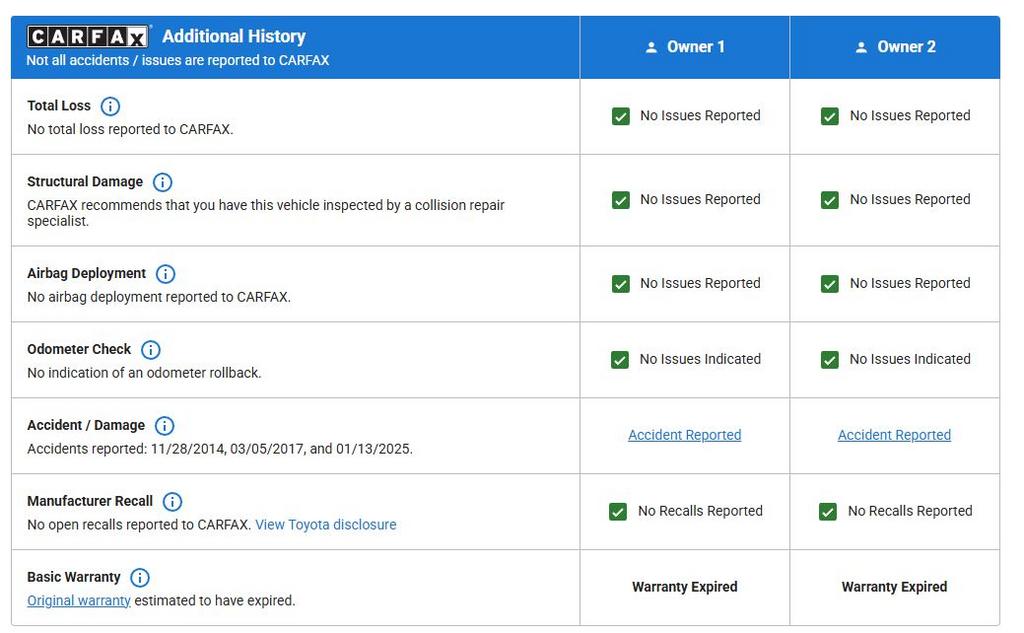Click Owner 2 No Recalls Reported checkbox
1024x633 pixels.
(828, 512)
